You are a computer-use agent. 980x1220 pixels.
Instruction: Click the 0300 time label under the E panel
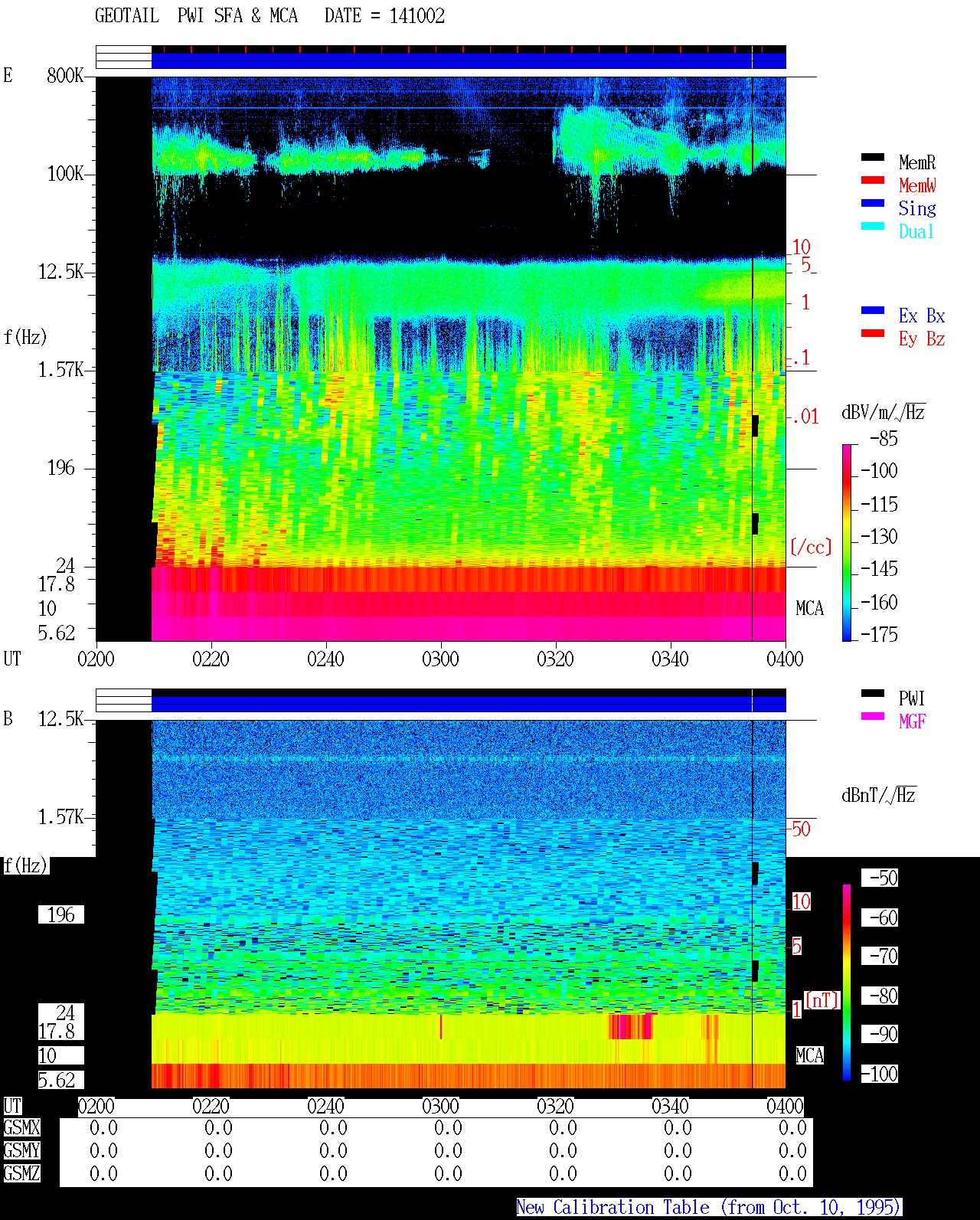pyautogui.click(x=440, y=659)
